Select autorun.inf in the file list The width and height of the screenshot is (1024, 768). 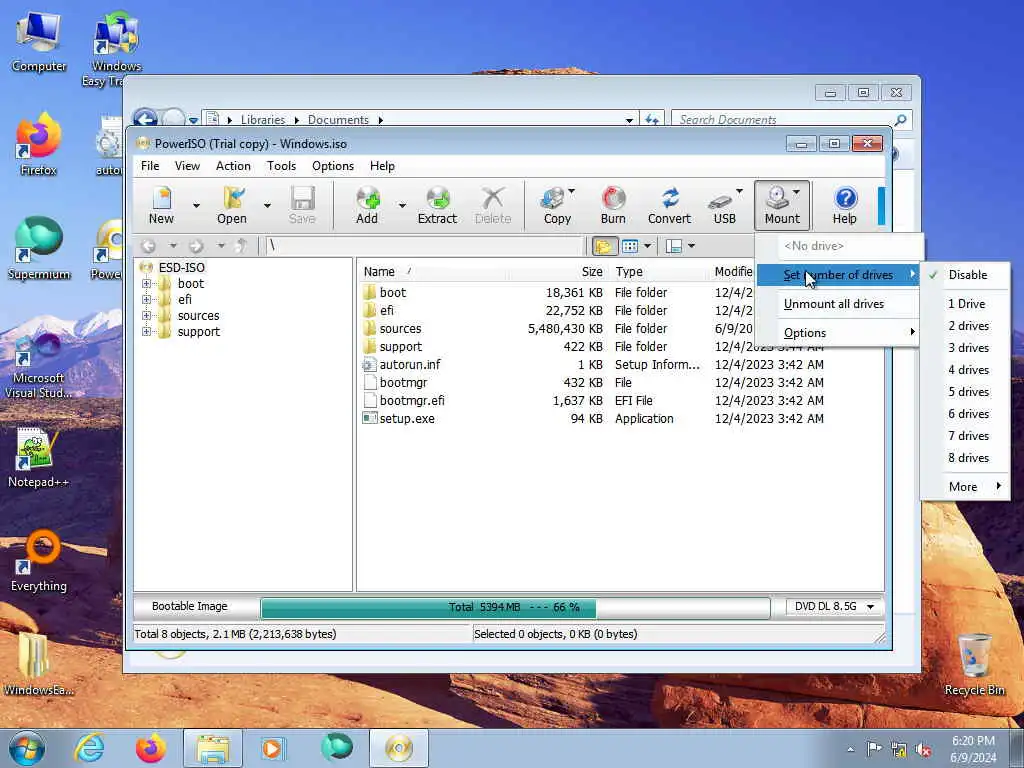click(x=402, y=364)
